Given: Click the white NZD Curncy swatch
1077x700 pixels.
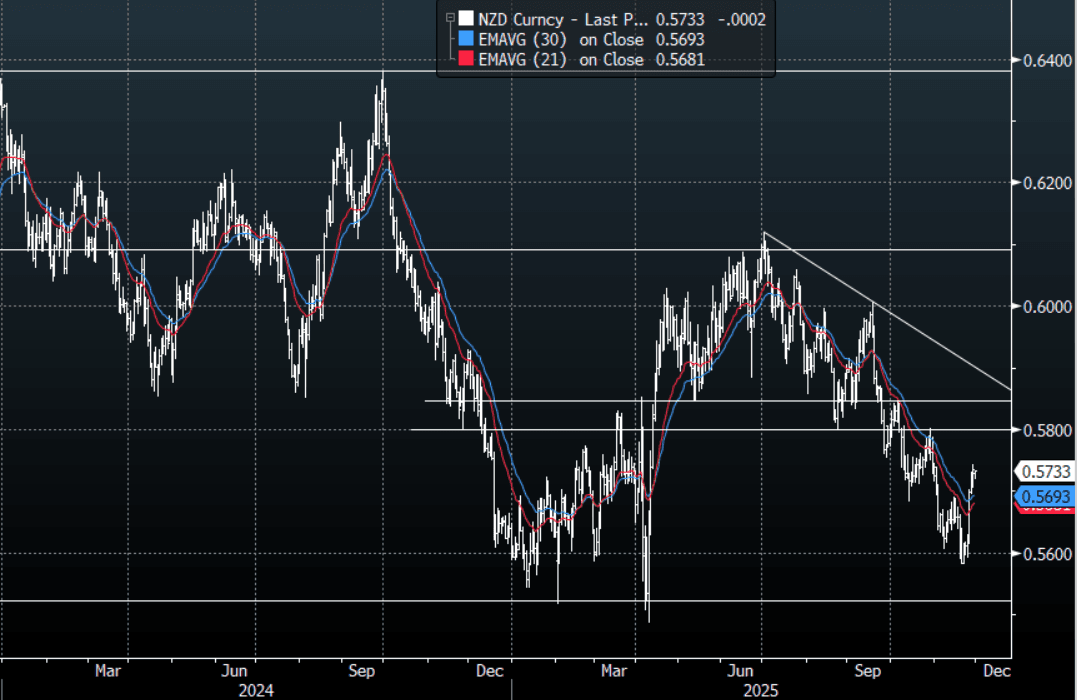Looking at the screenshot, I should tap(466, 19).
